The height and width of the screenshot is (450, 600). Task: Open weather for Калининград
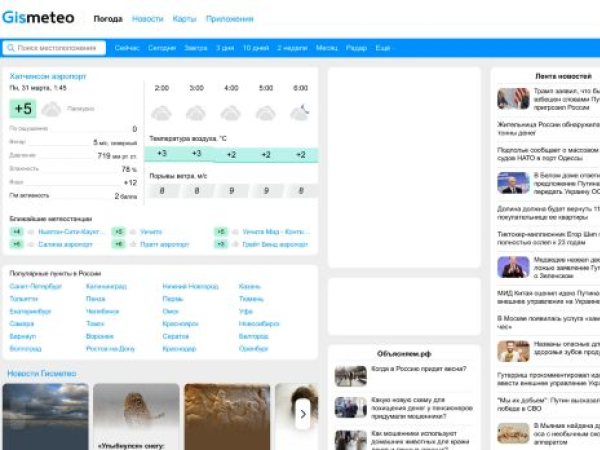tap(106, 286)
